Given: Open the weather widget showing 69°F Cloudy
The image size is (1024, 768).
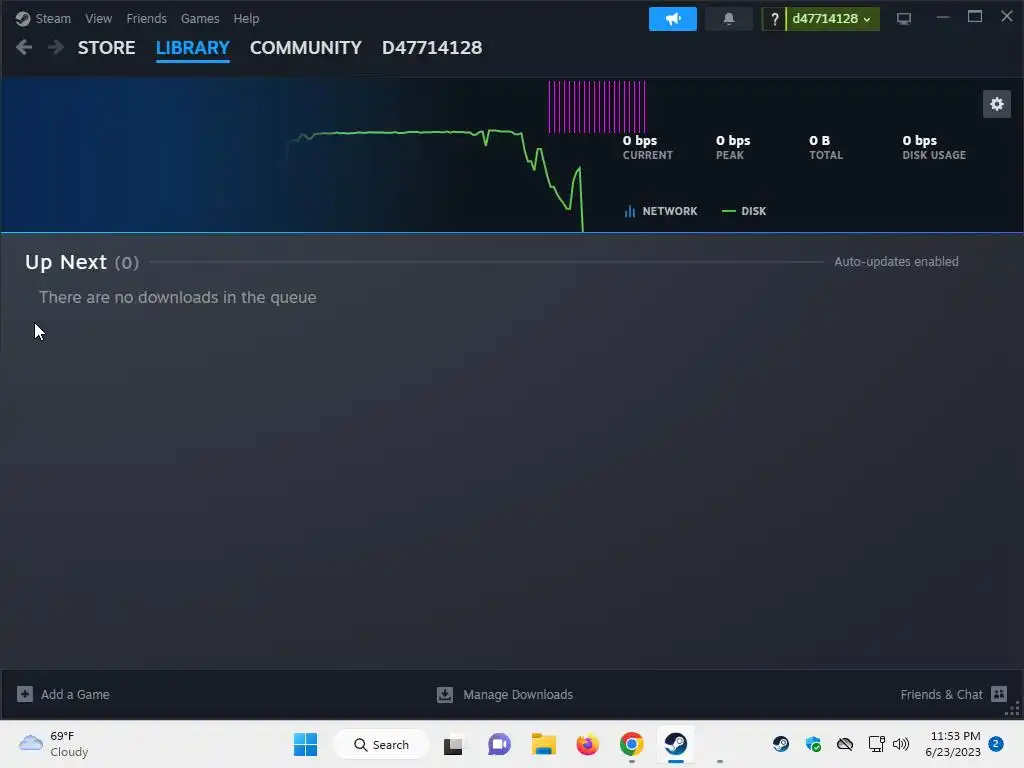Looking at the screenshot, I should pyautogui.click(x=54, y=744).
